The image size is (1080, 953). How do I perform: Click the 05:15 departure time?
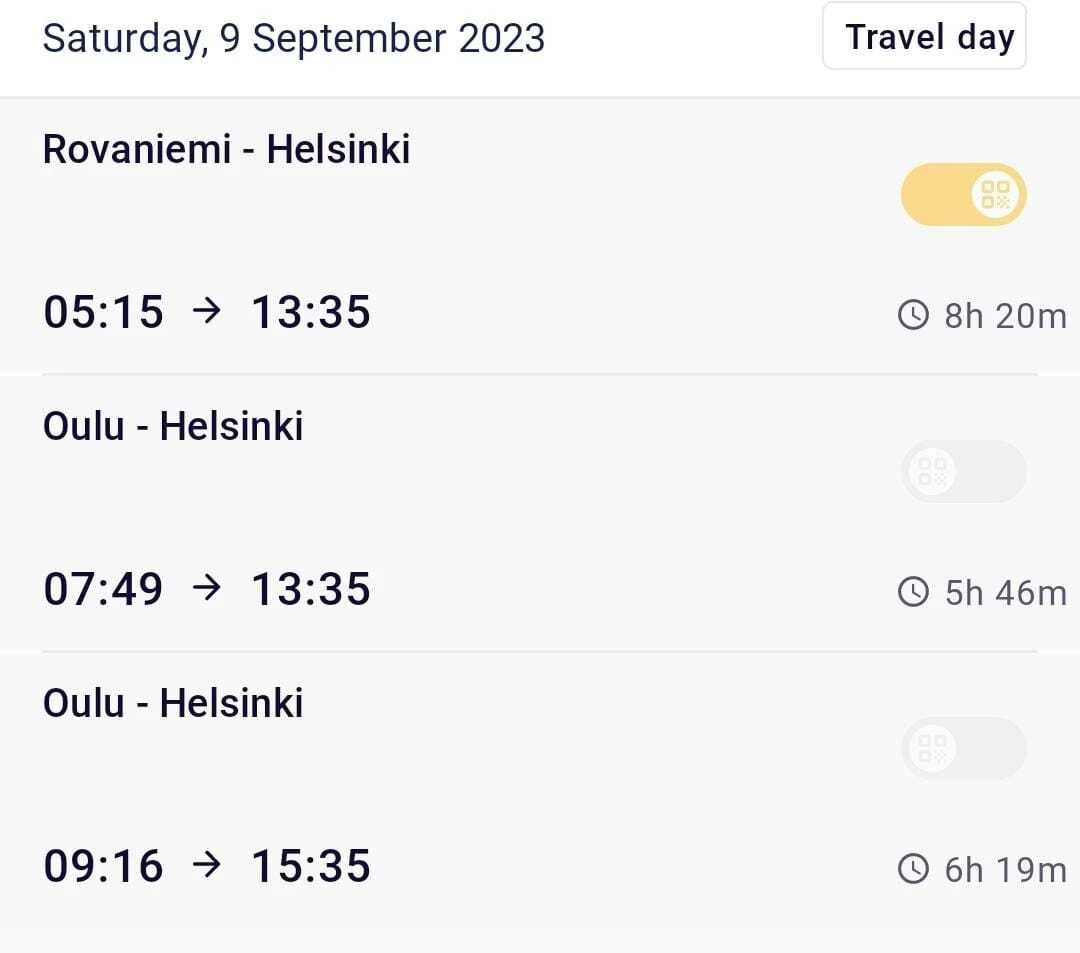103,312
